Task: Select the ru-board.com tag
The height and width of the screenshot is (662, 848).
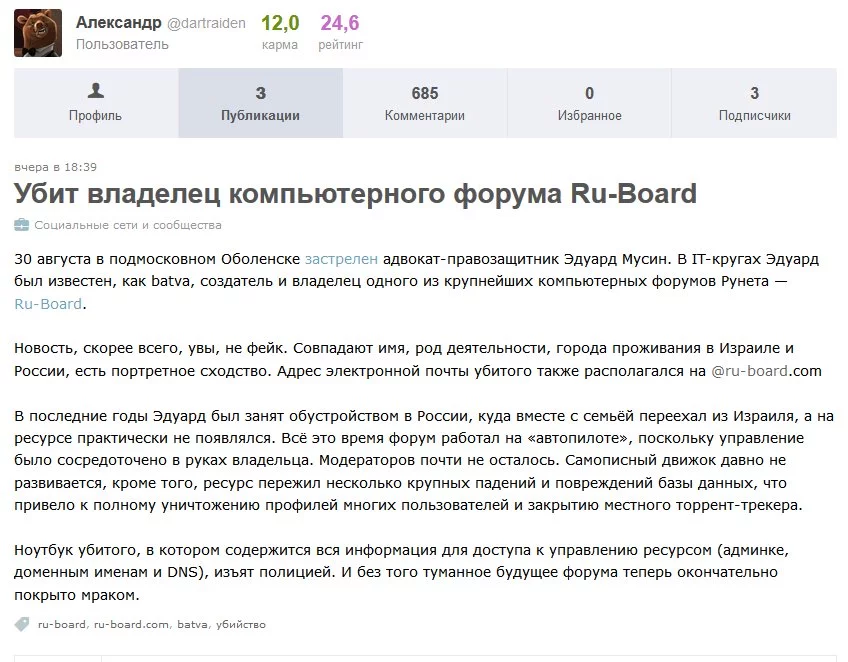Action: coord(131,625)
